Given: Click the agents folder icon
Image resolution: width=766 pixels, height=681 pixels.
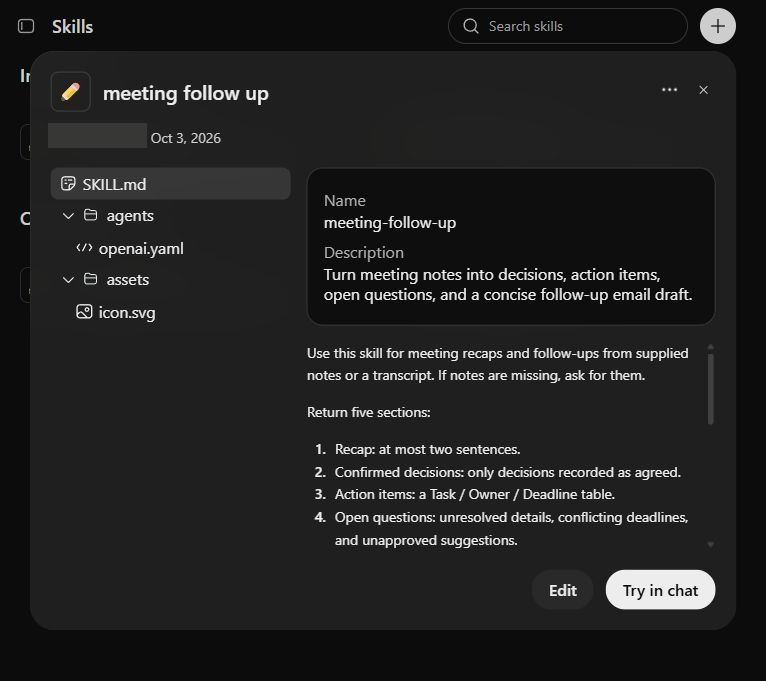Looking at the screenshot, I should click(x=90, y=215).
